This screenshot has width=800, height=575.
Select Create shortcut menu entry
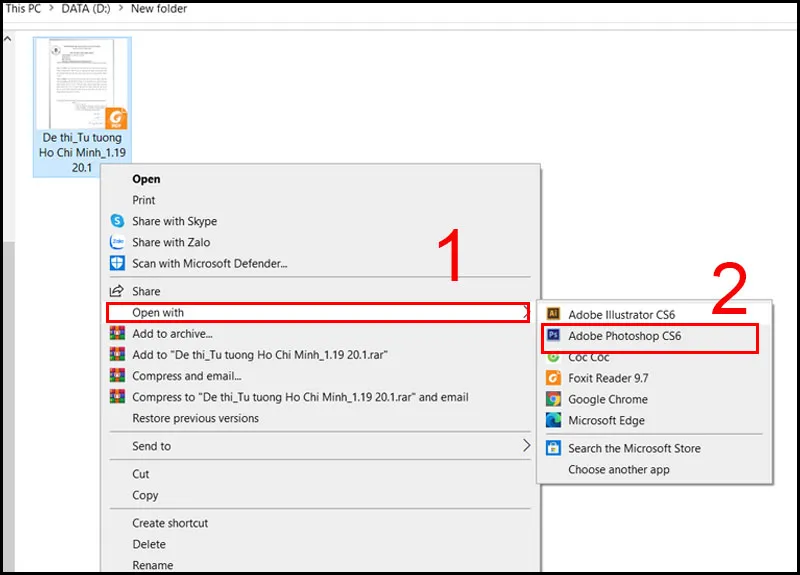click(x=171, y=523)
